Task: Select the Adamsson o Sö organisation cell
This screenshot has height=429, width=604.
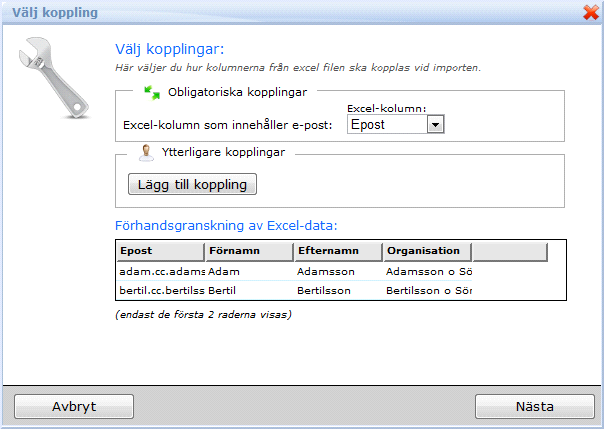Action: pos(427,271)
